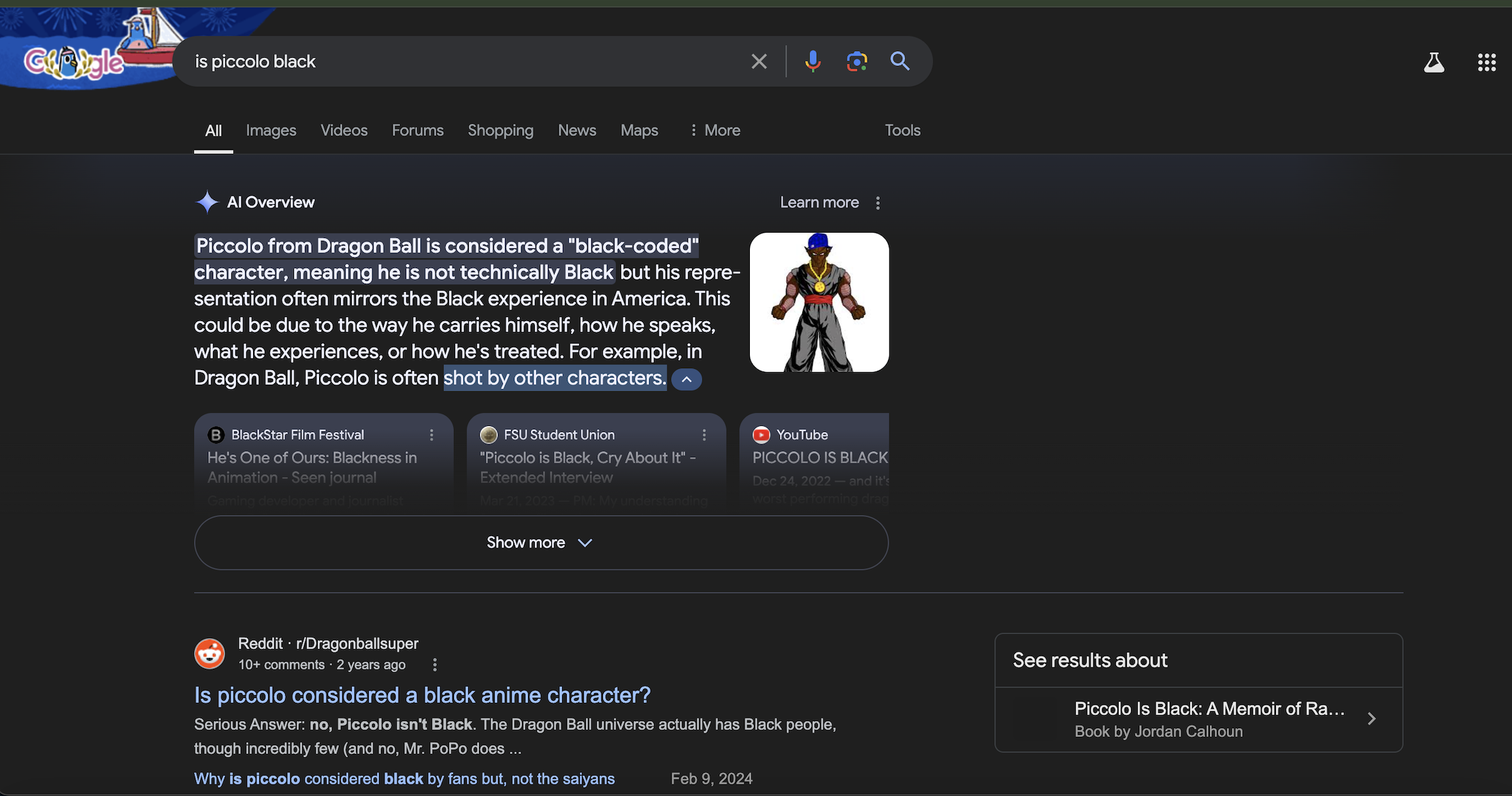Screen dimensions: 1512x796
Task: Click the Piccolo image thumbnail in AI Overview
Action: click(819, 302)
